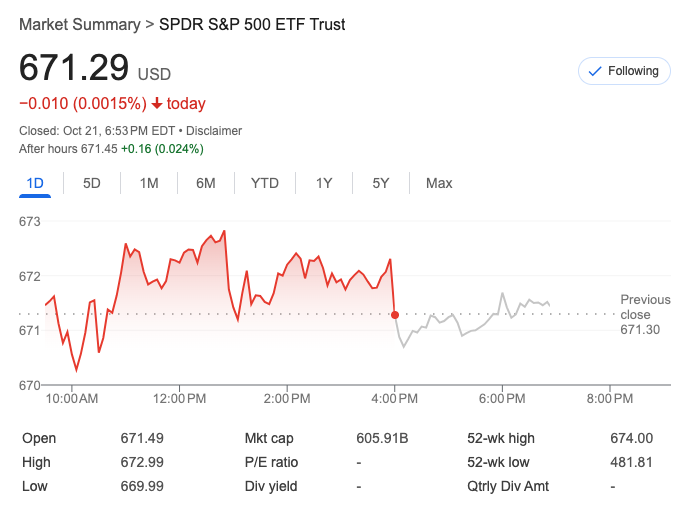Toggle the Following button
The height and width of the screenshot is (512, 682).
click(x=625, y=71)
